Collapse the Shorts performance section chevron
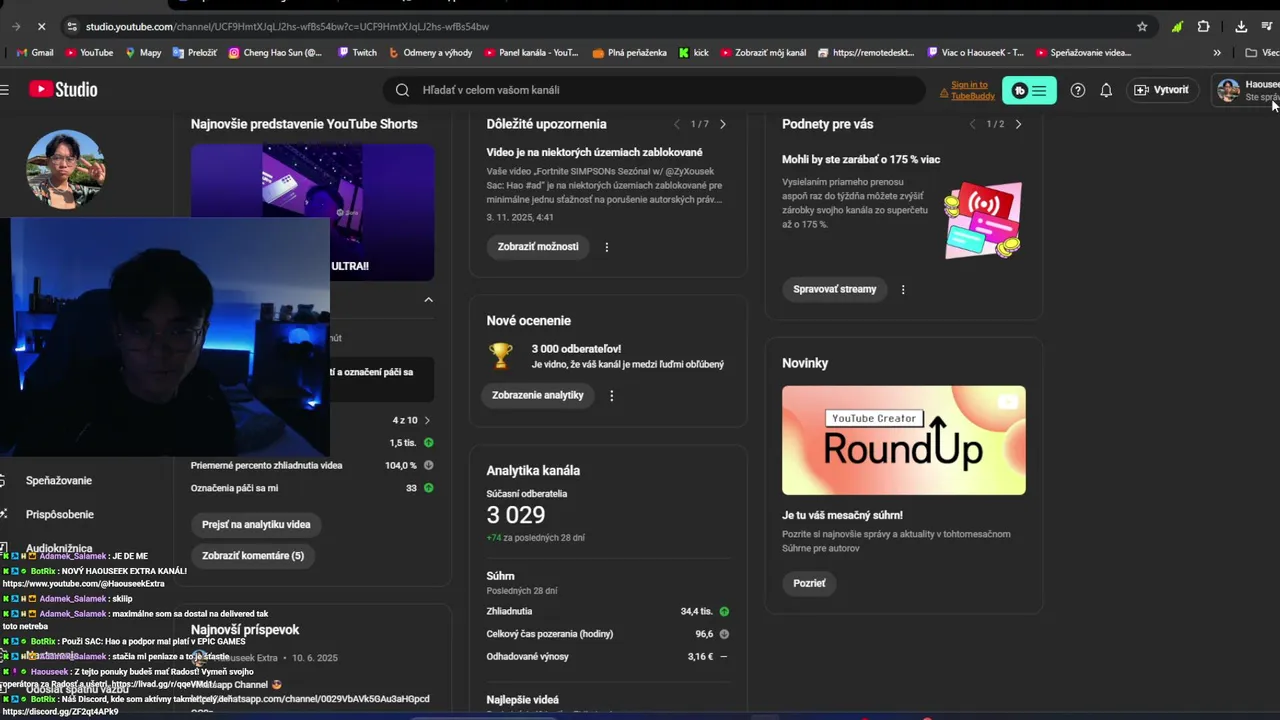This screenshot has width=1280, height=720. click(428, 300)
